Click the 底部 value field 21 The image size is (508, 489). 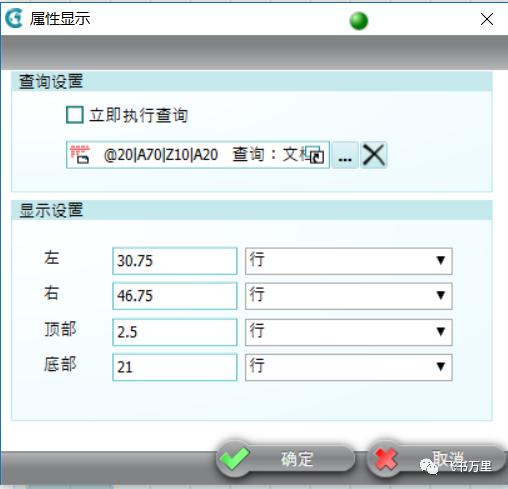[x=175, y=367]
